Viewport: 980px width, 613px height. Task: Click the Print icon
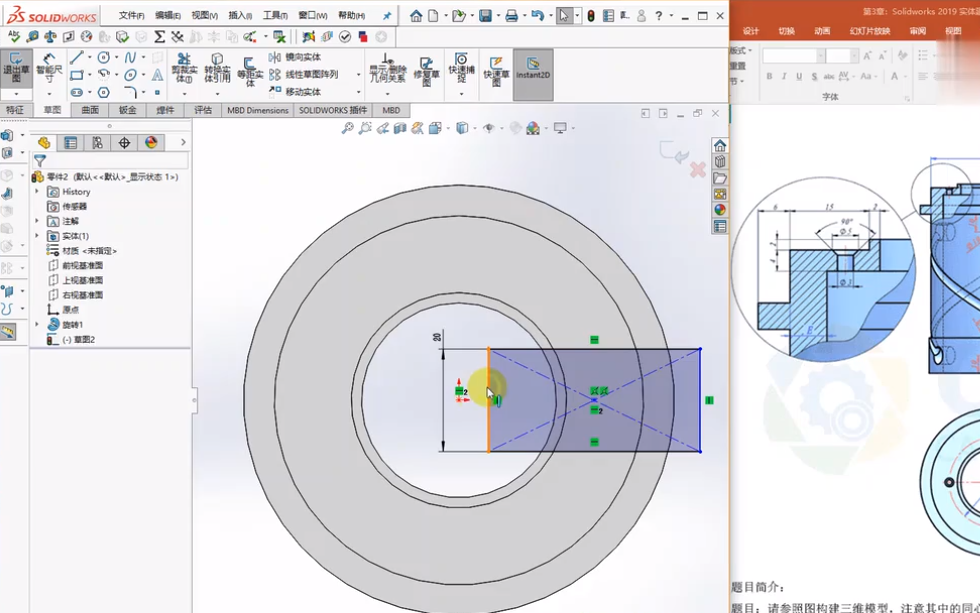point(511,16)
